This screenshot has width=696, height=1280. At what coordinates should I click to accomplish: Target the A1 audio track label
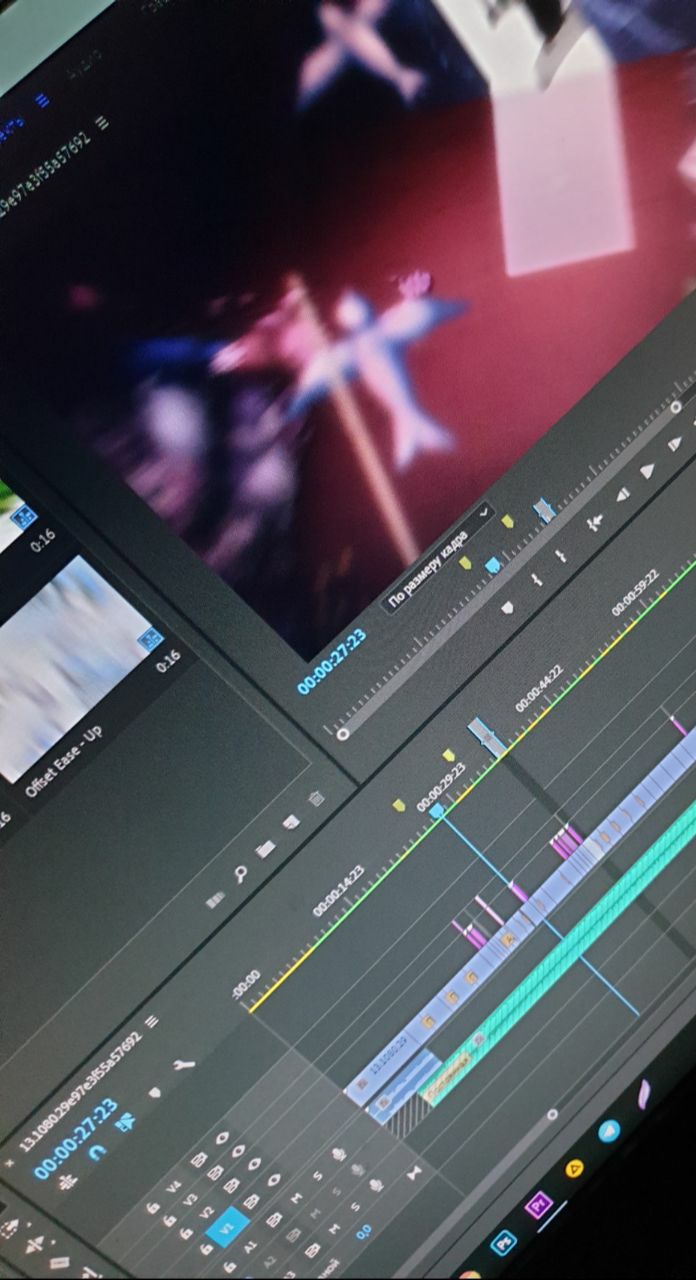(x=250, y=1245)
